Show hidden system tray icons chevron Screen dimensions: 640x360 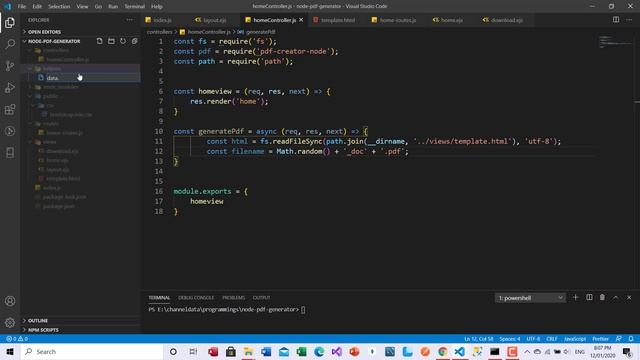[x=527, y=351]
